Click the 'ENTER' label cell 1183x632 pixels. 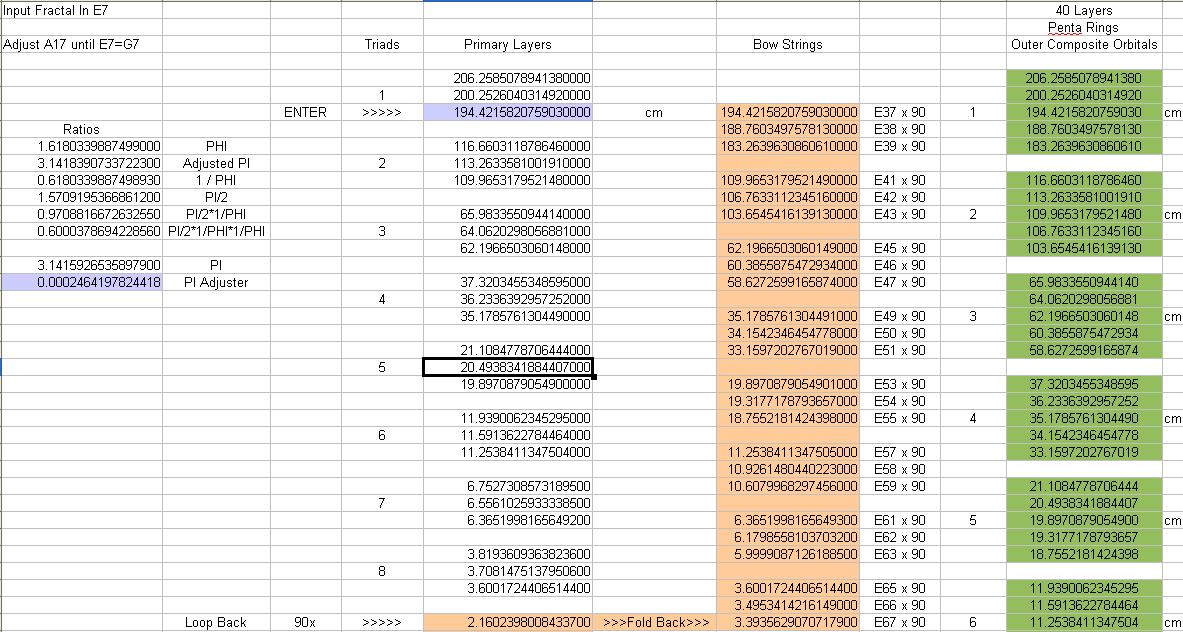[x=305, y=112]
